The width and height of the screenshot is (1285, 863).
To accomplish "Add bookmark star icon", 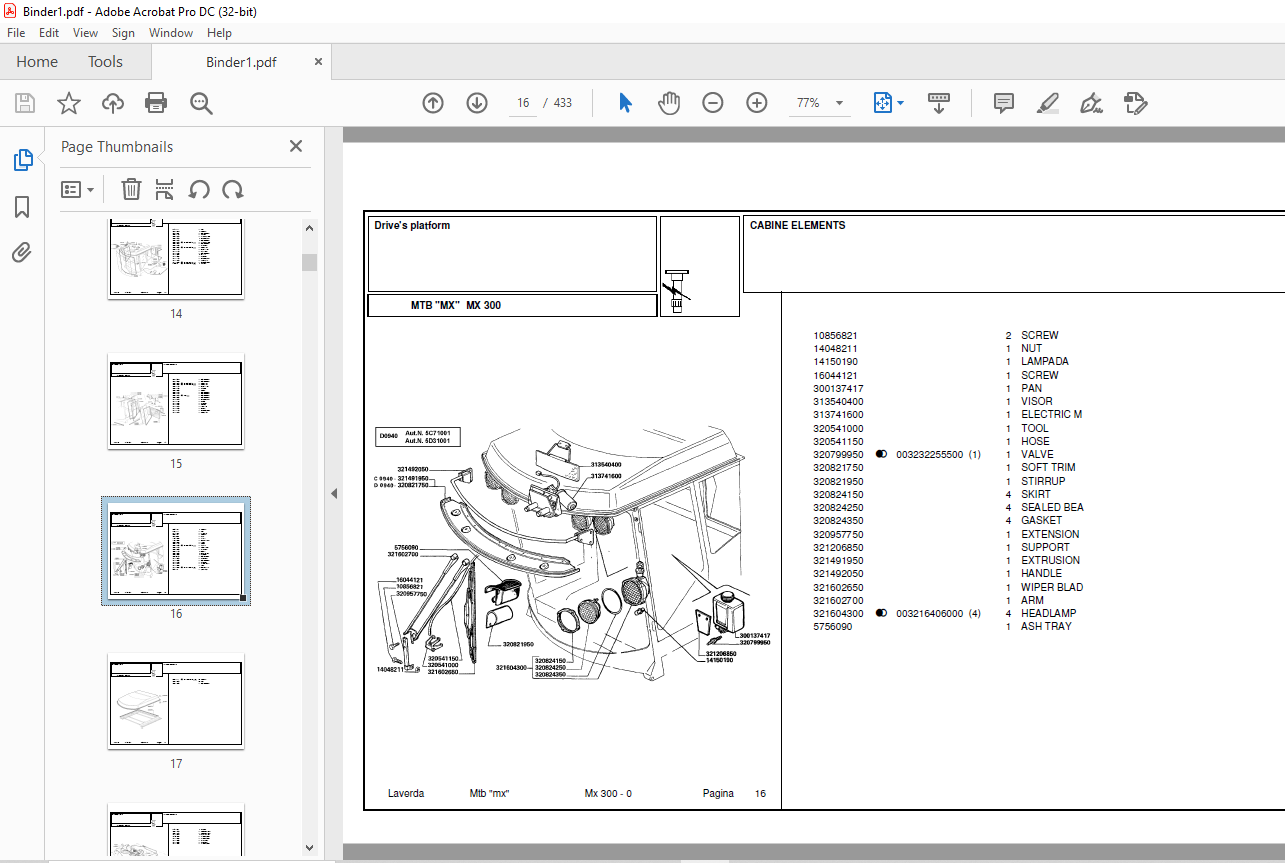I will 68,103.
